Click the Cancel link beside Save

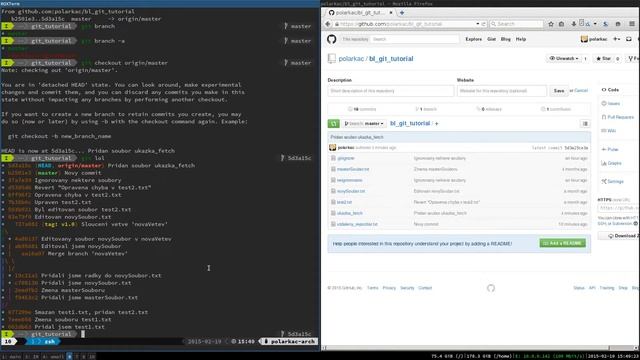581,91
